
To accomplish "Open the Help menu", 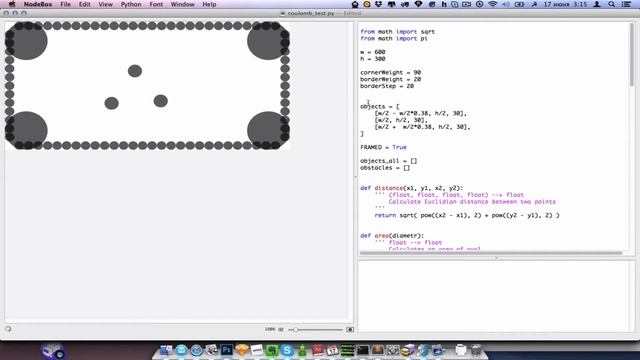I will pos(209,4).
